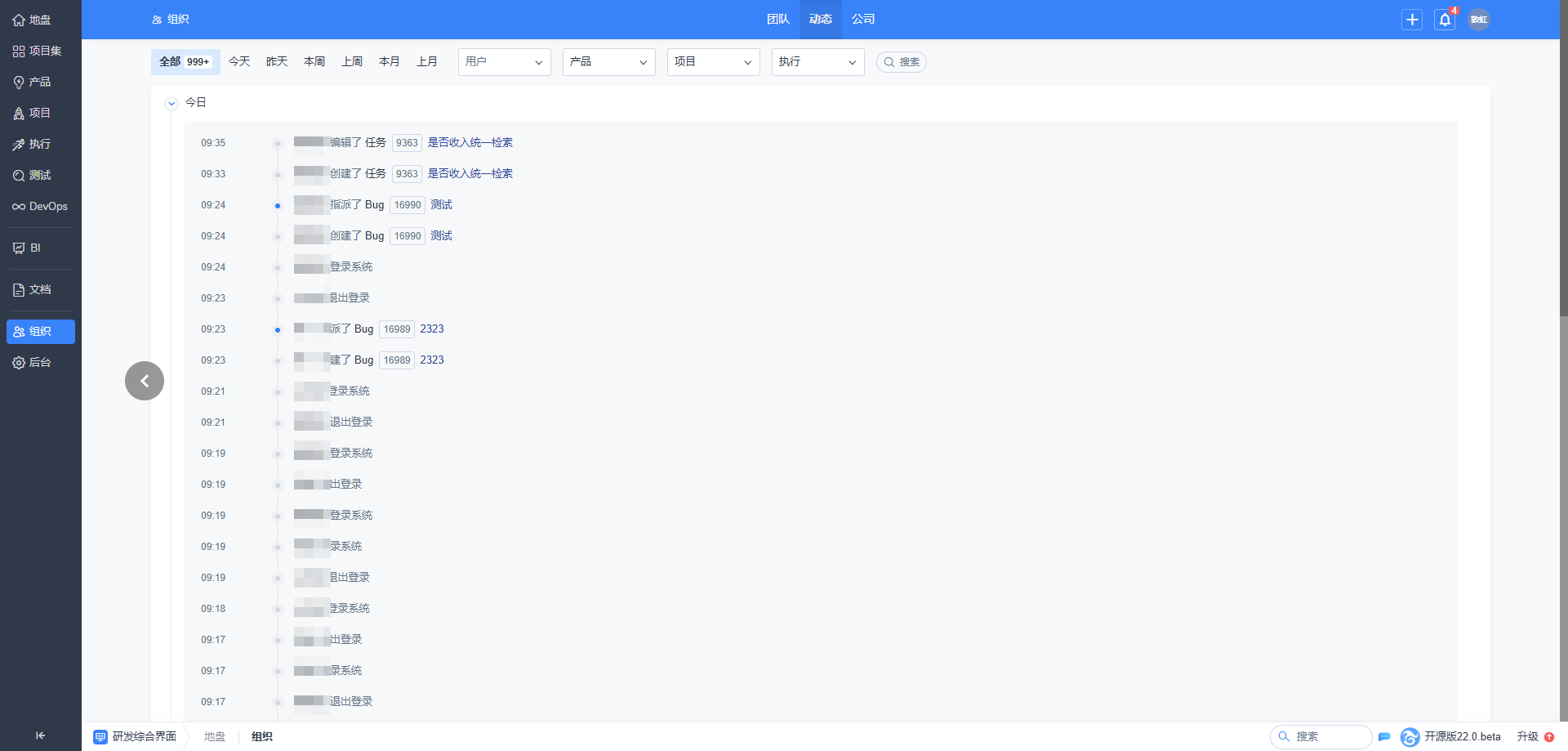Click the plus quick-create icon
This screenshot has height=751, width=1568.
(x=1412, y=20)
